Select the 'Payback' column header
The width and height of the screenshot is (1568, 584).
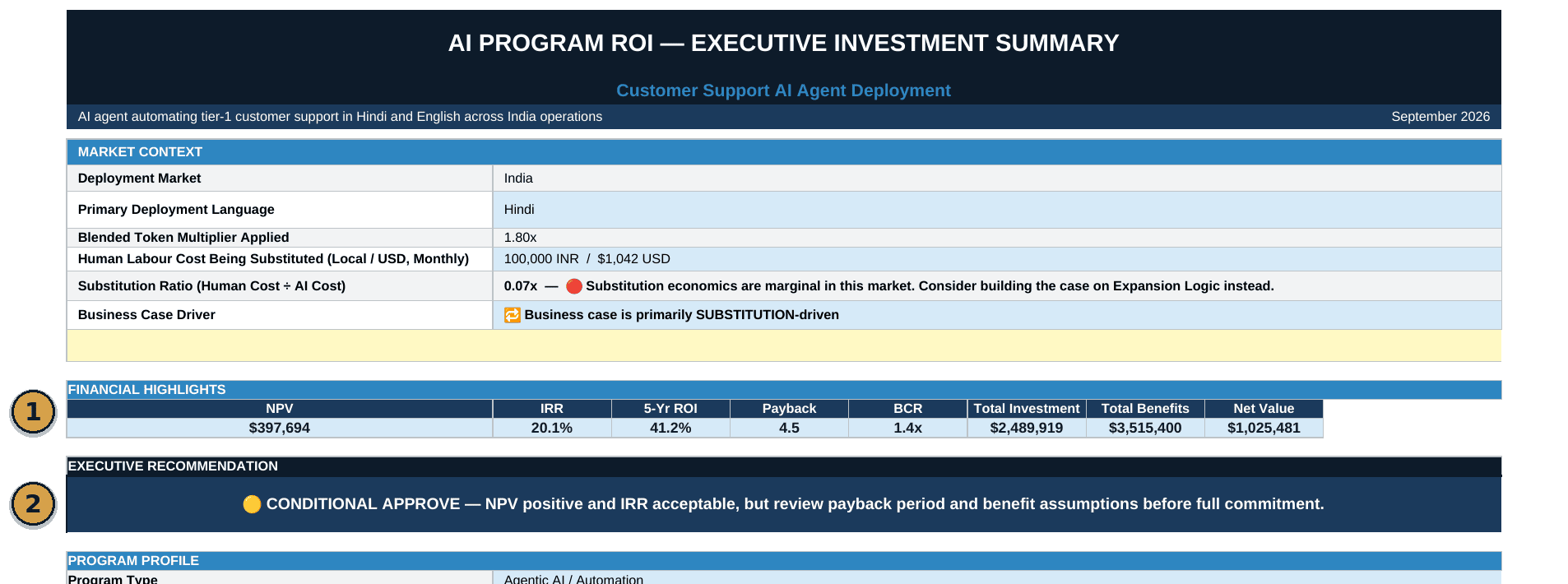[x=789, y=409]
